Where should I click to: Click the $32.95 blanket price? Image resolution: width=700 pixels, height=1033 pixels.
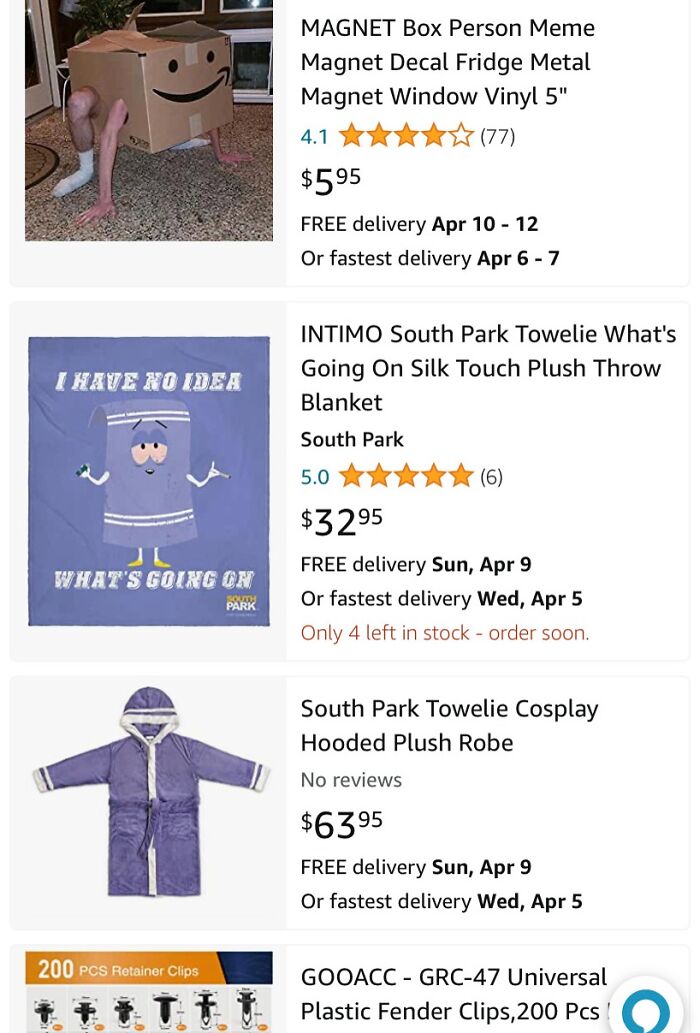(x=342, y=520)
